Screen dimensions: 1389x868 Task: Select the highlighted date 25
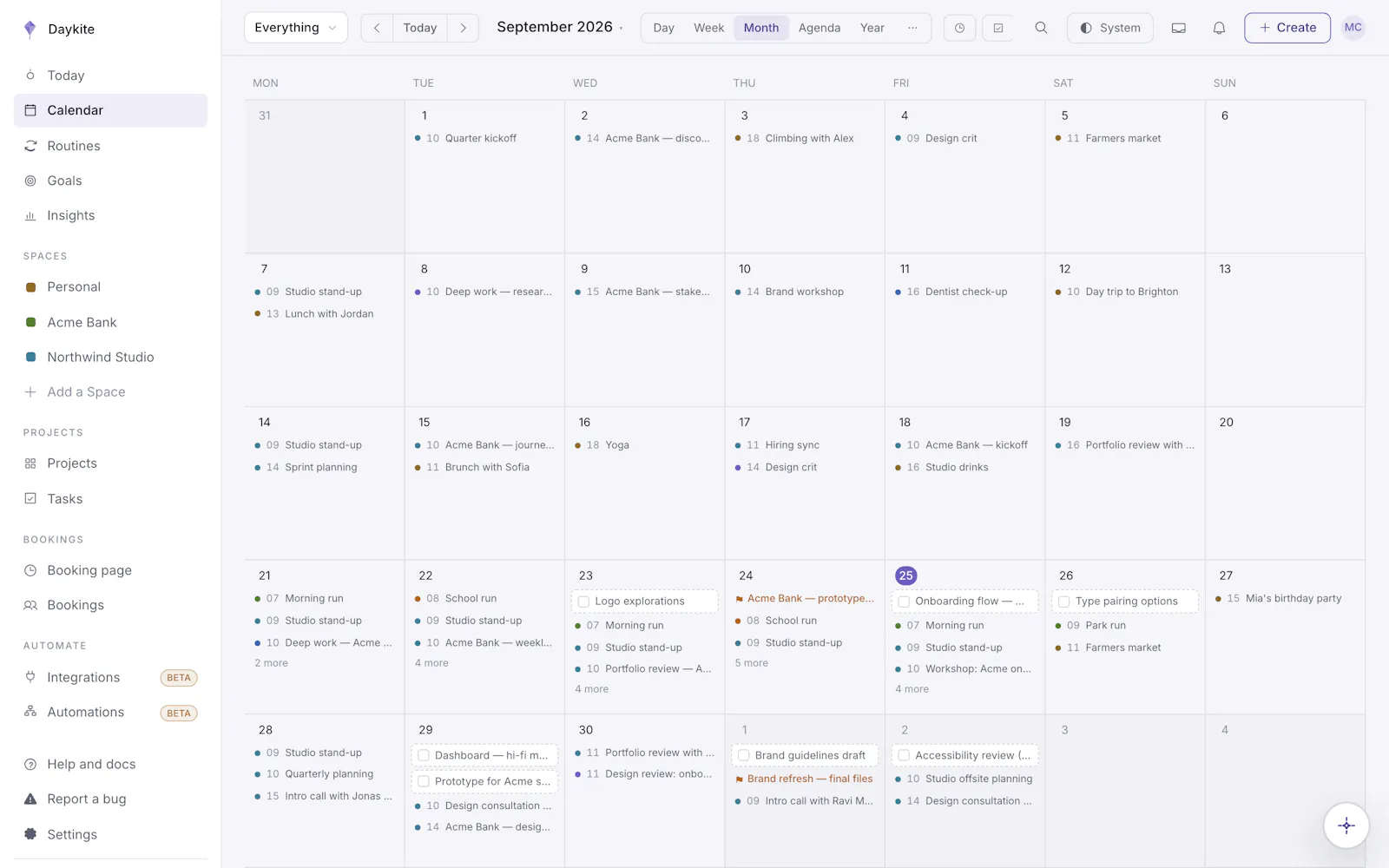click(x=905, y=575)
